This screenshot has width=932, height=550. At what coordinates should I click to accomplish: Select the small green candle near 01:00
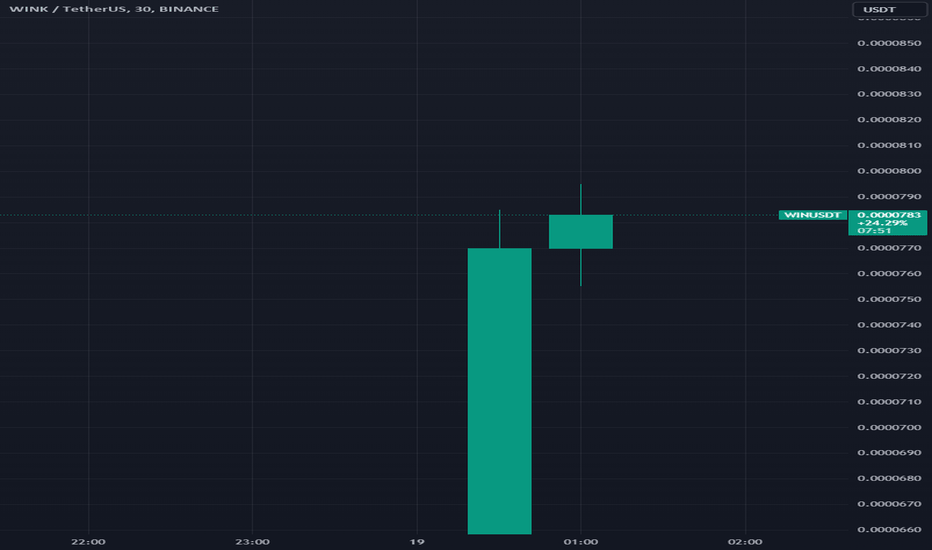pyautogui.click(x=581, y=231)
